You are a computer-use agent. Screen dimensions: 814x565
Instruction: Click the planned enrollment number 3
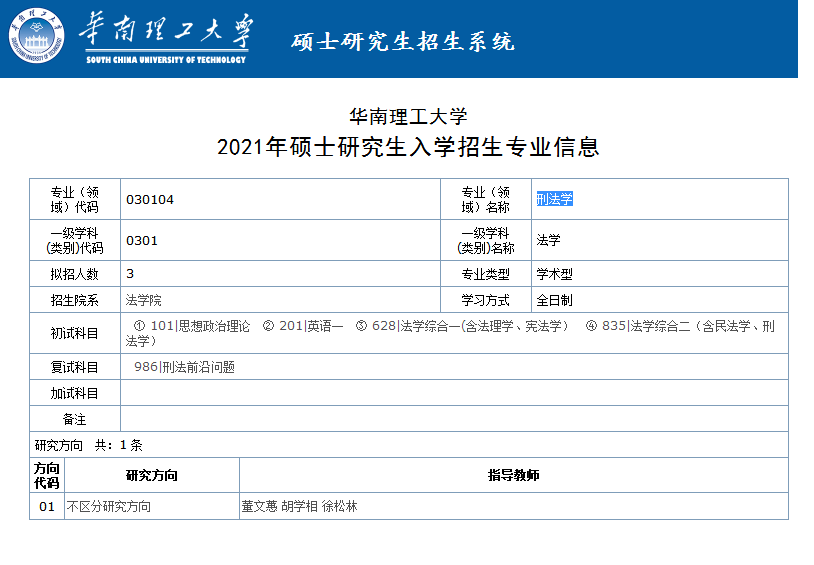130,274
